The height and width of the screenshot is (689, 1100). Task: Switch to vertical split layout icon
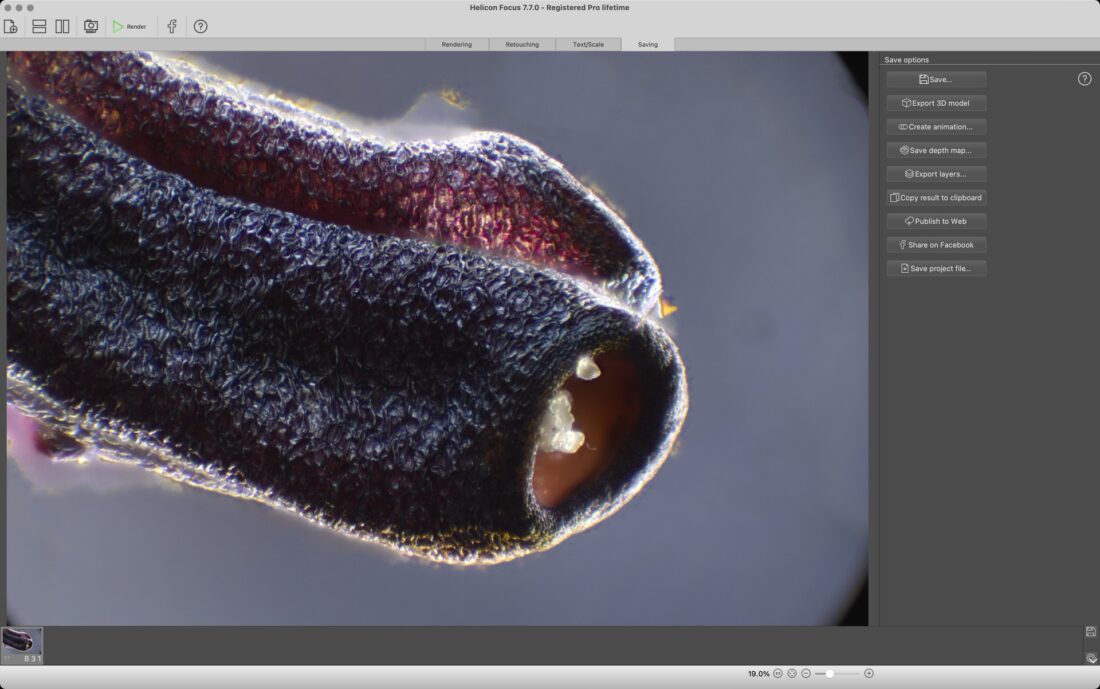[62, 26]
